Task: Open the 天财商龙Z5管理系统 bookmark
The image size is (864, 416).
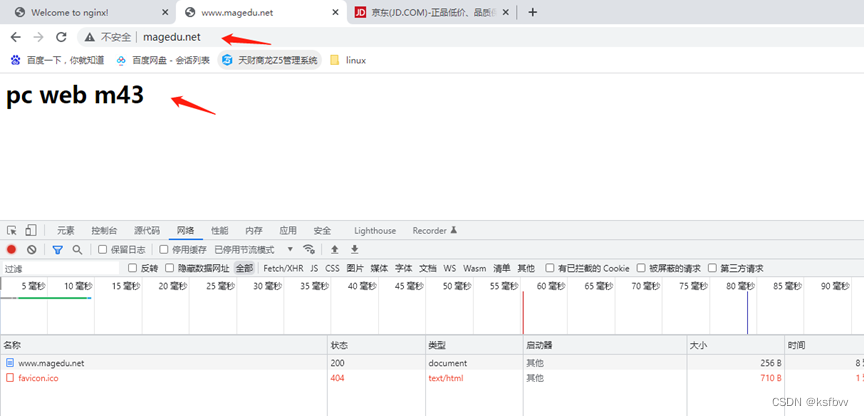Action: pos(269,60)
